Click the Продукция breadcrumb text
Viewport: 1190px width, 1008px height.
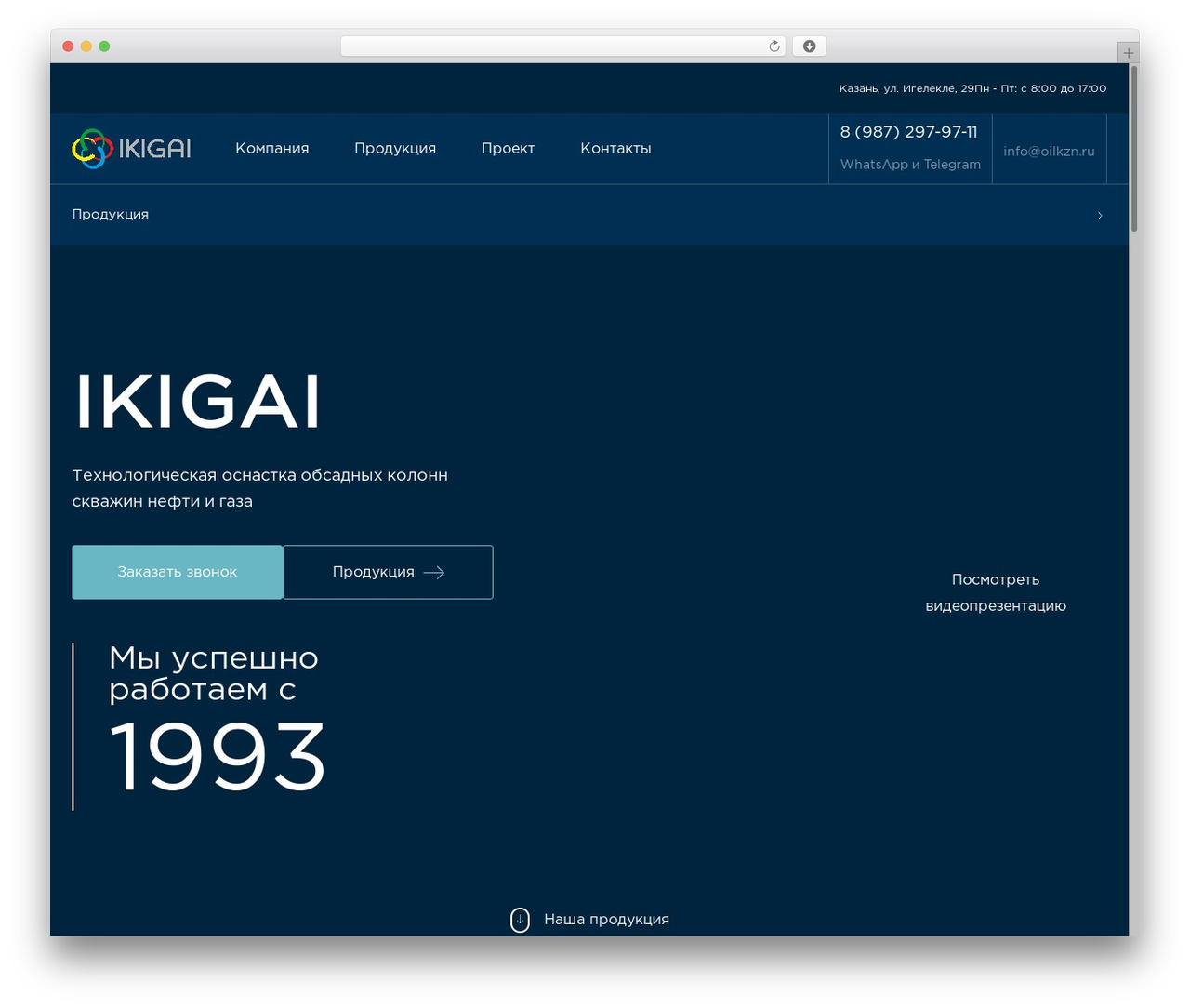point(111,214)
